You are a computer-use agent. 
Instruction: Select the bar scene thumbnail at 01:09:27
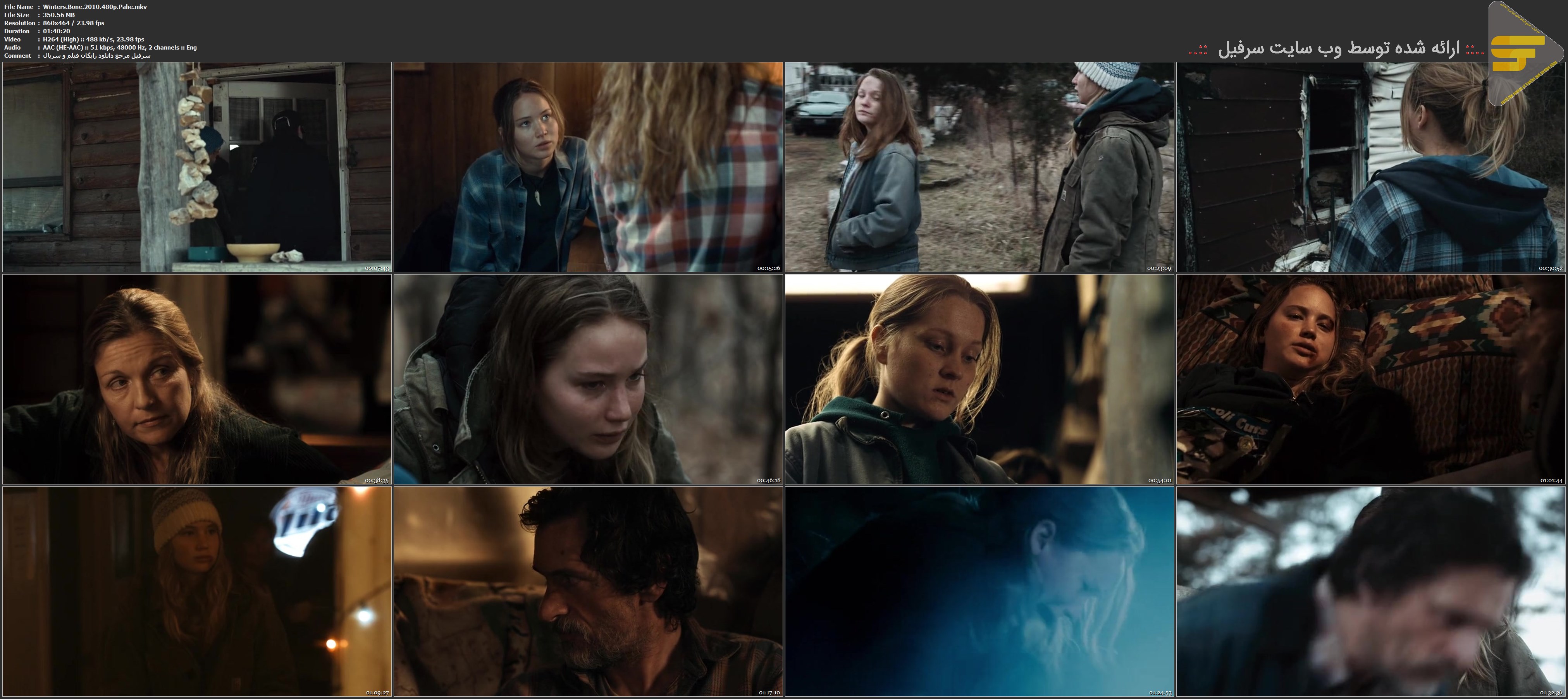click(x=196, y=591)
